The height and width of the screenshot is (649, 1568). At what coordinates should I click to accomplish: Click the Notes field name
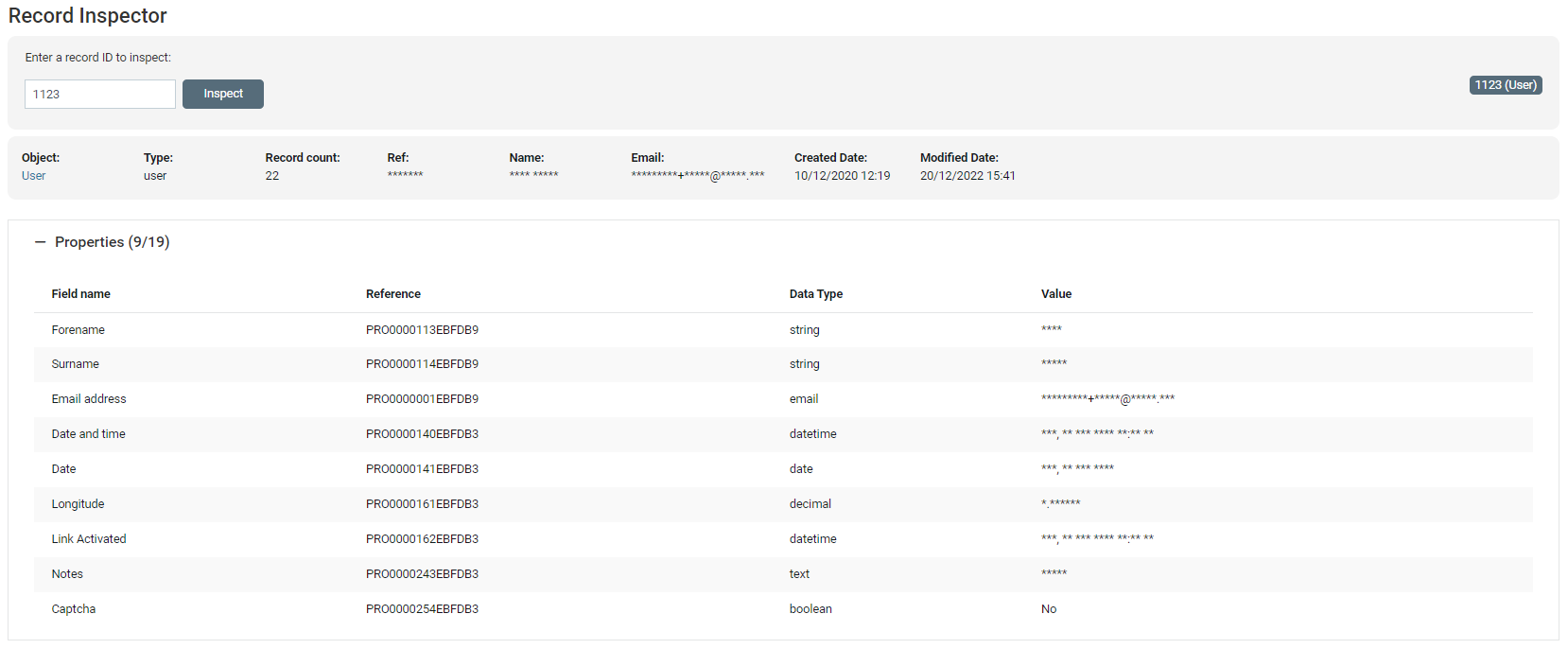click(67, 574)
